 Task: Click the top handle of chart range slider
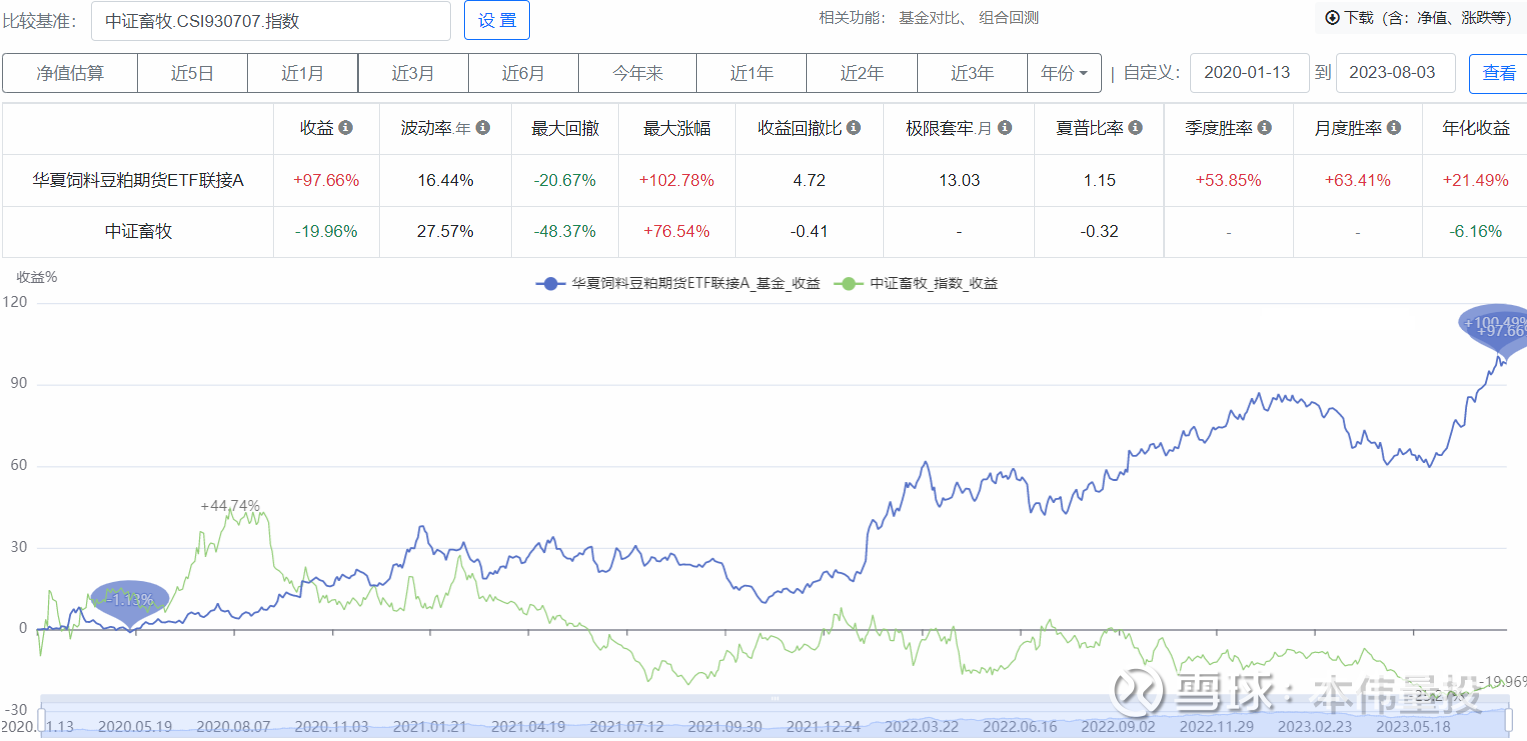point(774,697)
